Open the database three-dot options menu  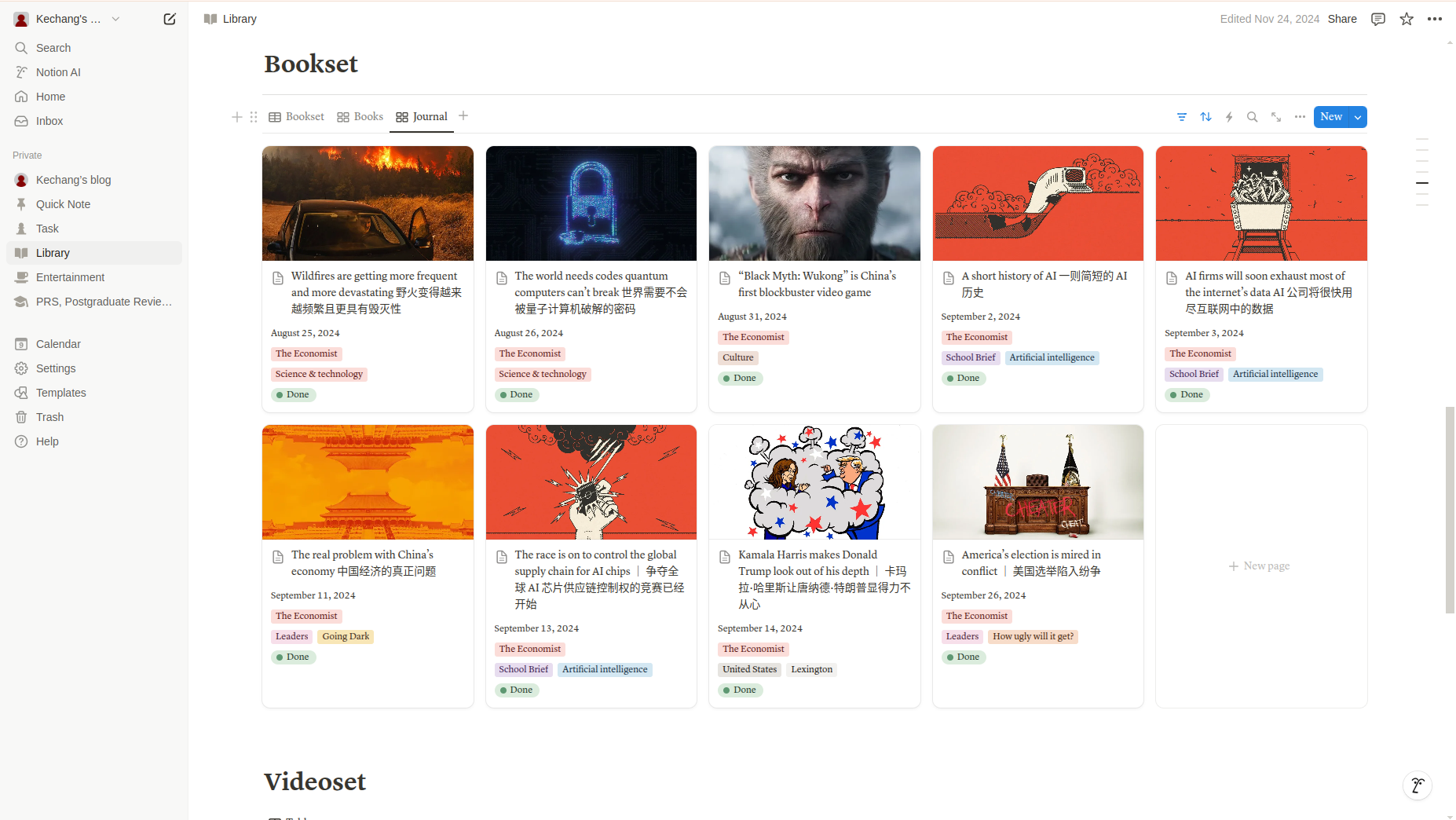[1300, 117]
